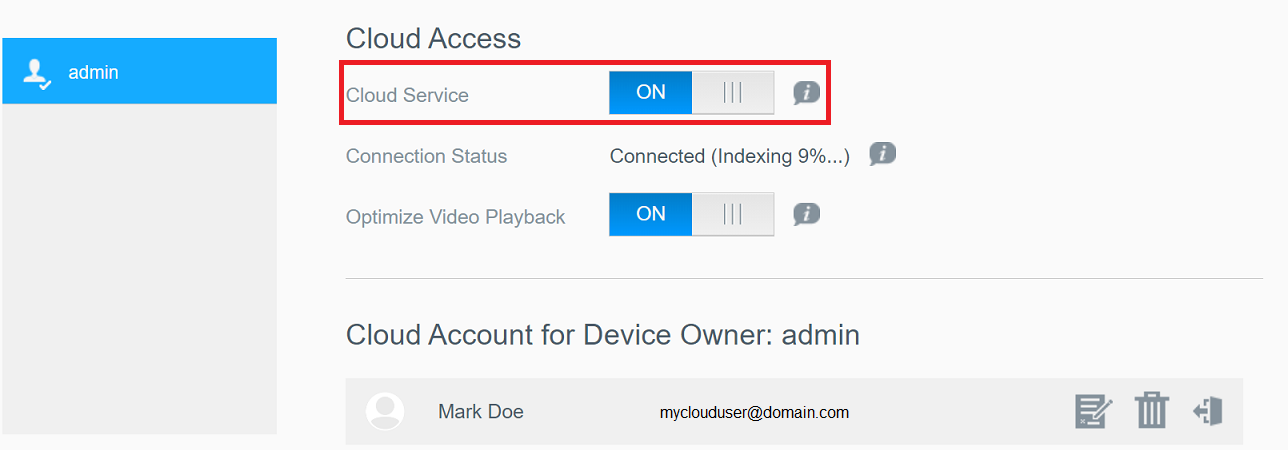1288x450 pixels.
Task: Open the Connection Status info icon
Action: point(882,154)
